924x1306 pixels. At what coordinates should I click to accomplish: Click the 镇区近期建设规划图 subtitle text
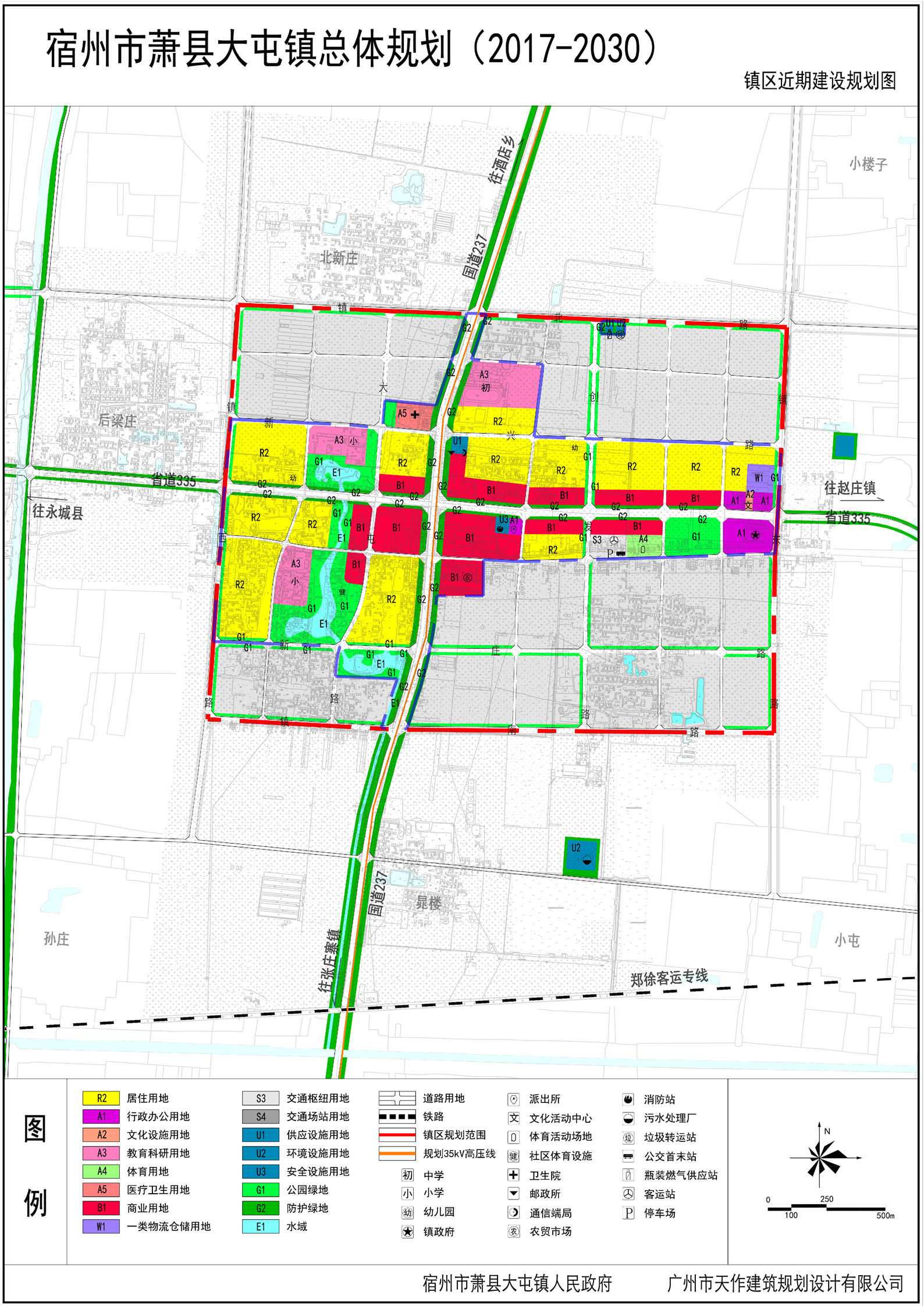(x=819, y=81)
